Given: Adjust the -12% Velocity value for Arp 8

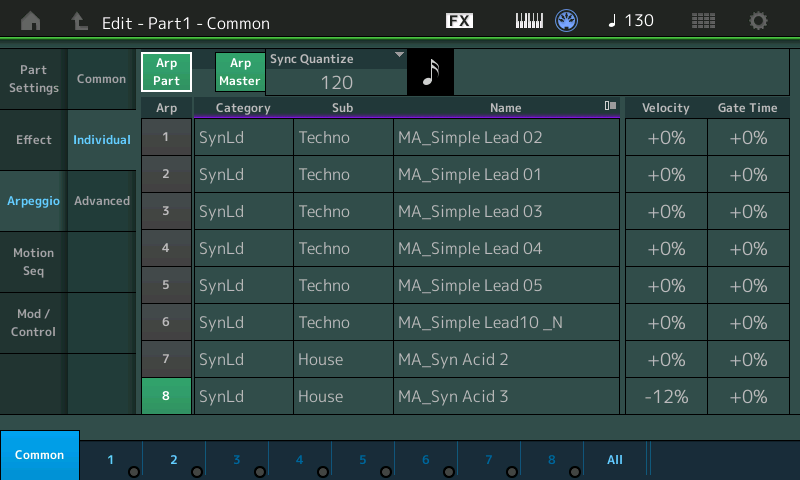Looking at the screenshot, I should 666,396.
